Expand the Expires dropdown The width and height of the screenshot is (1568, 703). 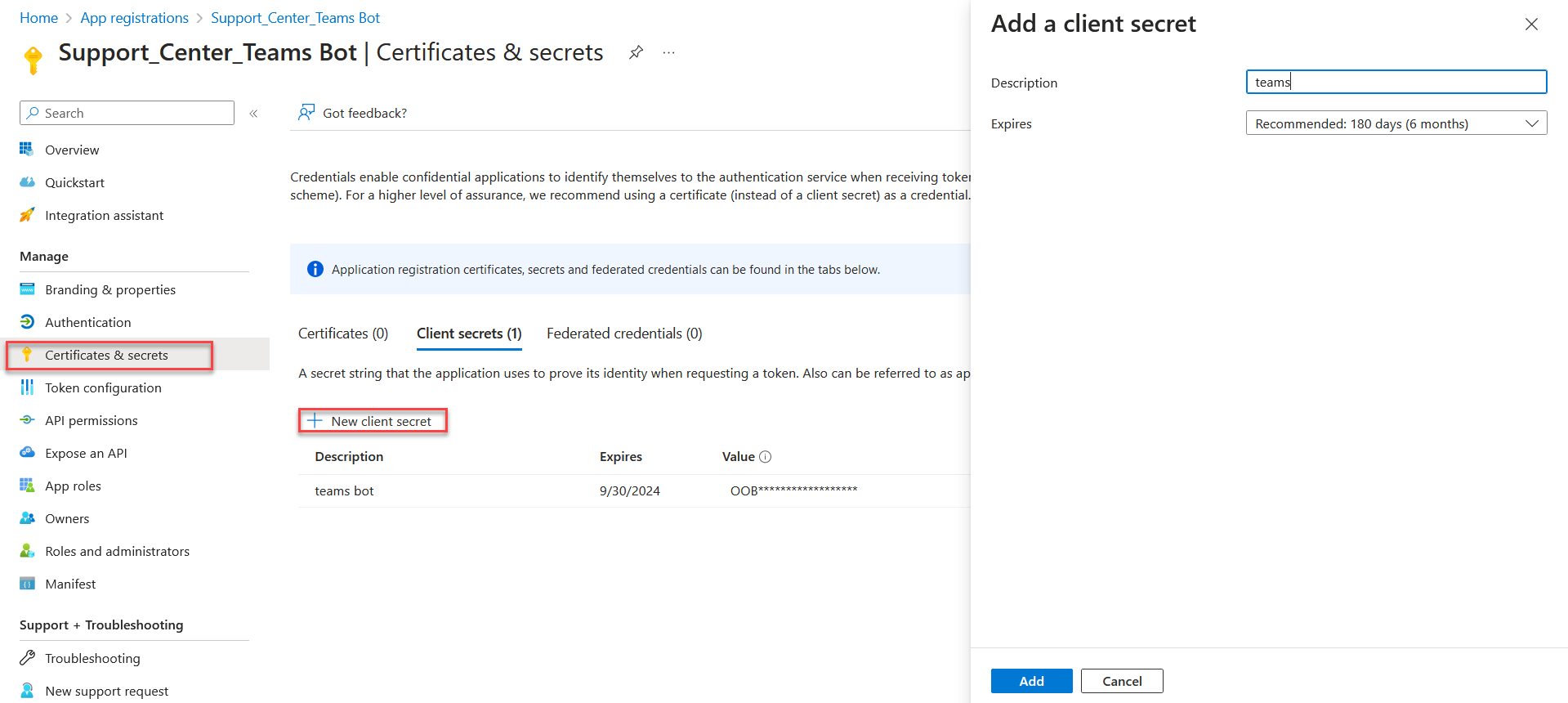click(1396, 123)
